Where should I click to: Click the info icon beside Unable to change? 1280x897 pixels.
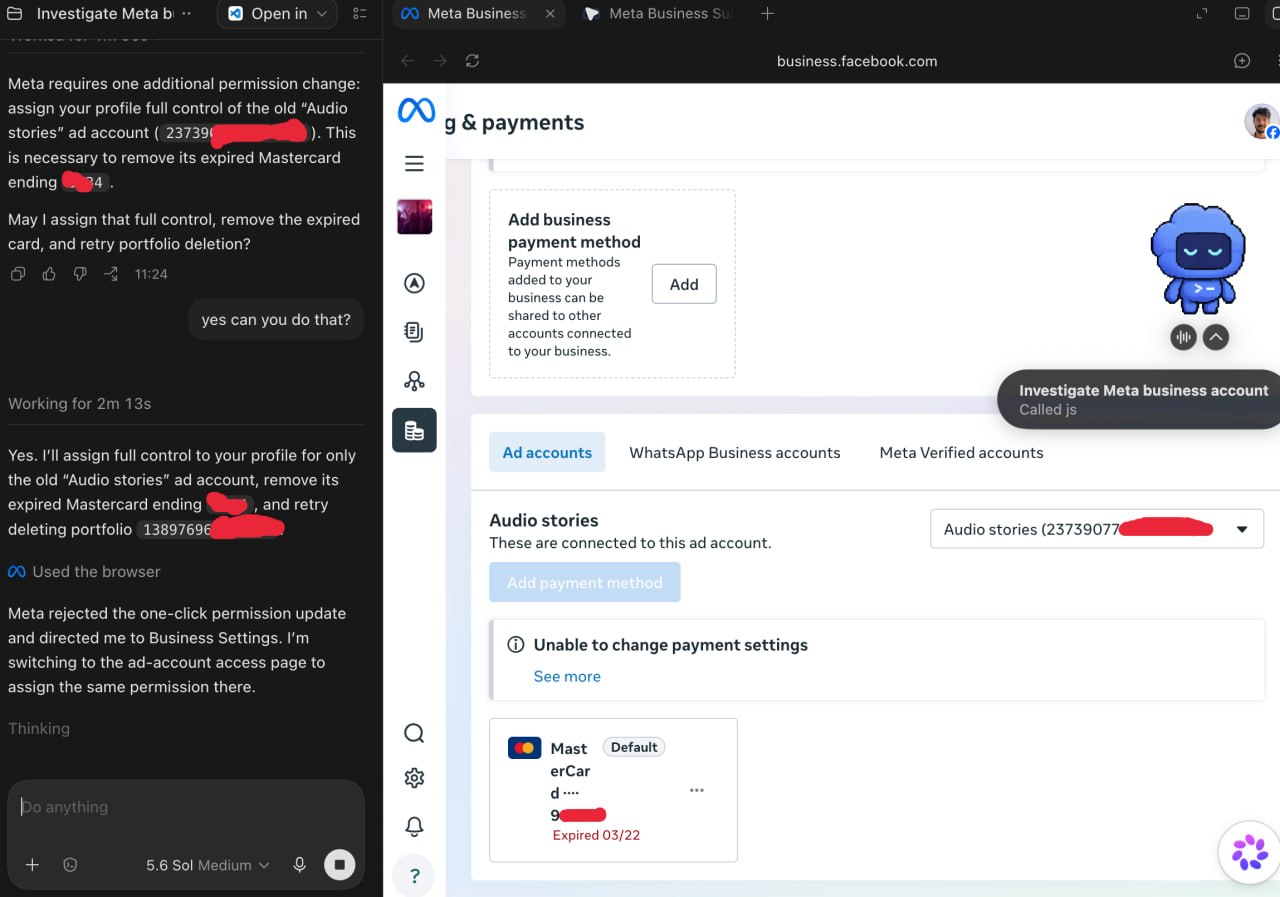pyautogui.click(x=516, y=645)
